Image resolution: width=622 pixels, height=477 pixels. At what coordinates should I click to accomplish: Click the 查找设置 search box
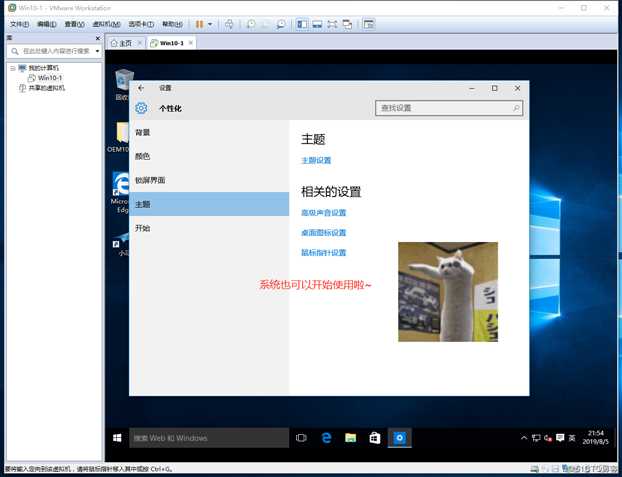pyautogui.click(x=449, y=108)
